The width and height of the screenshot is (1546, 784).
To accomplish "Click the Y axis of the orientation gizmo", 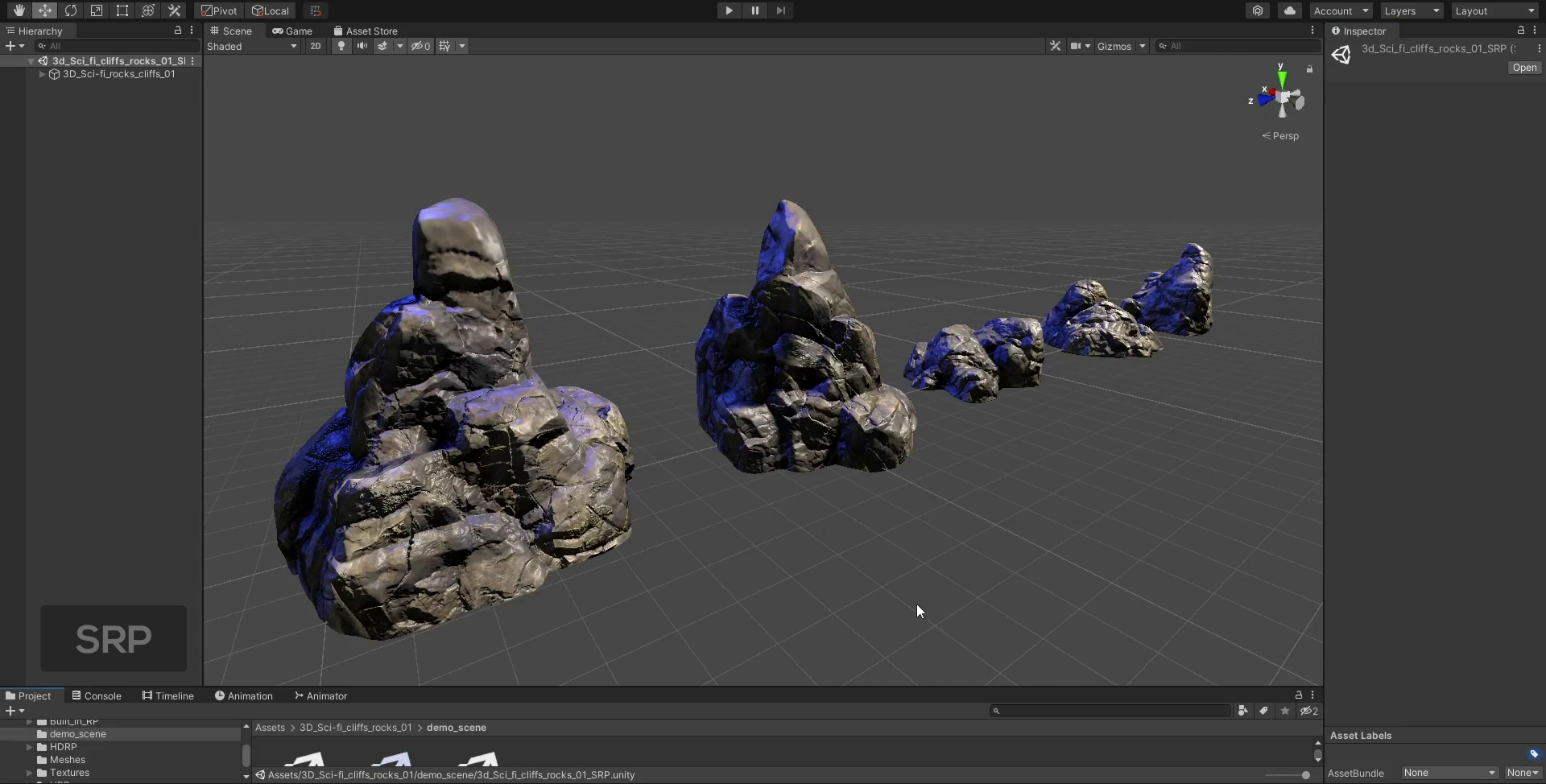I will tap(1281, 78).
